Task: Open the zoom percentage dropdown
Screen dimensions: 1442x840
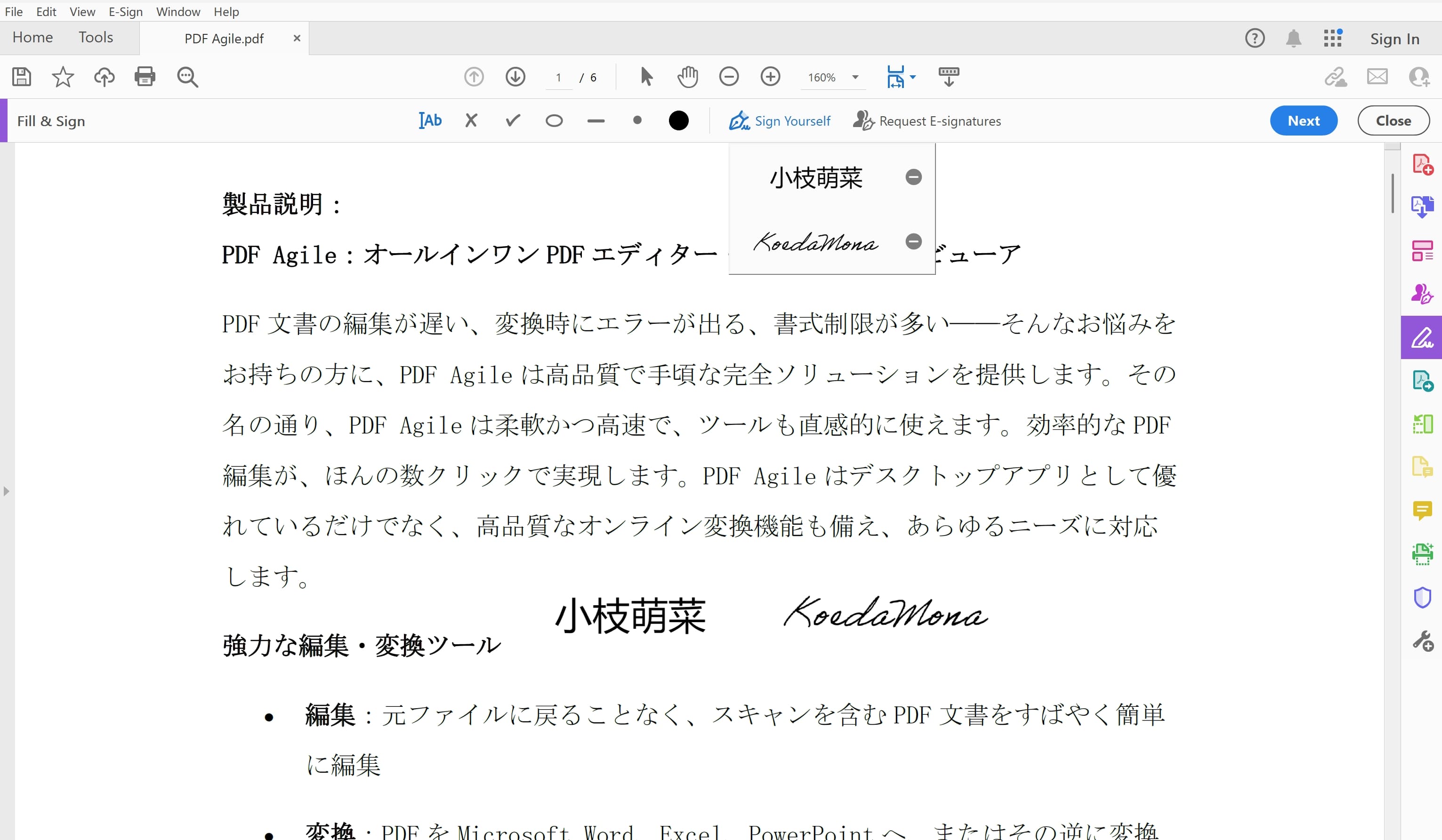Action: [x=854, y=77]
